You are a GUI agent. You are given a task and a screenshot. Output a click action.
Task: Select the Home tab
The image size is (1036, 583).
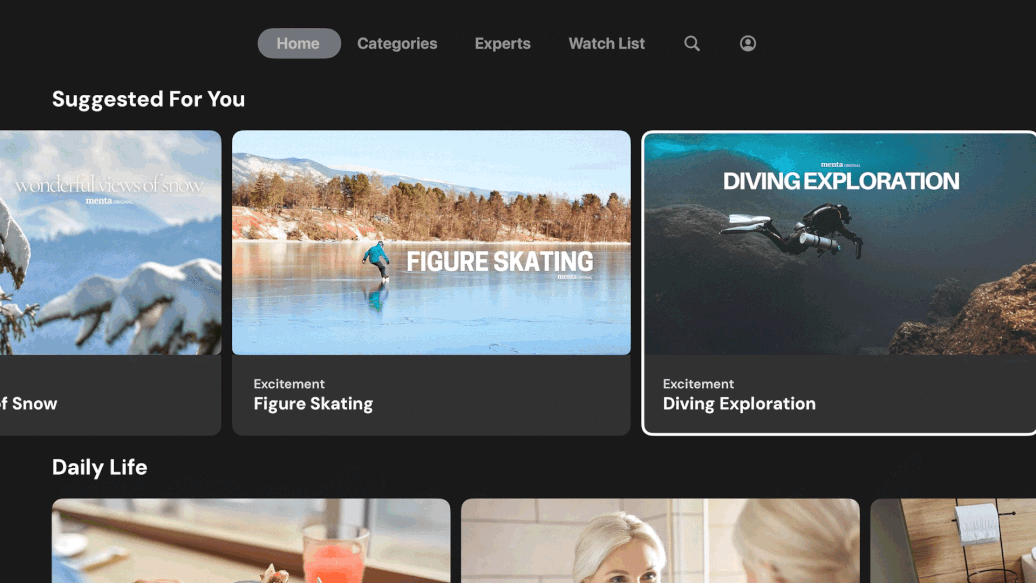(298, 44)
